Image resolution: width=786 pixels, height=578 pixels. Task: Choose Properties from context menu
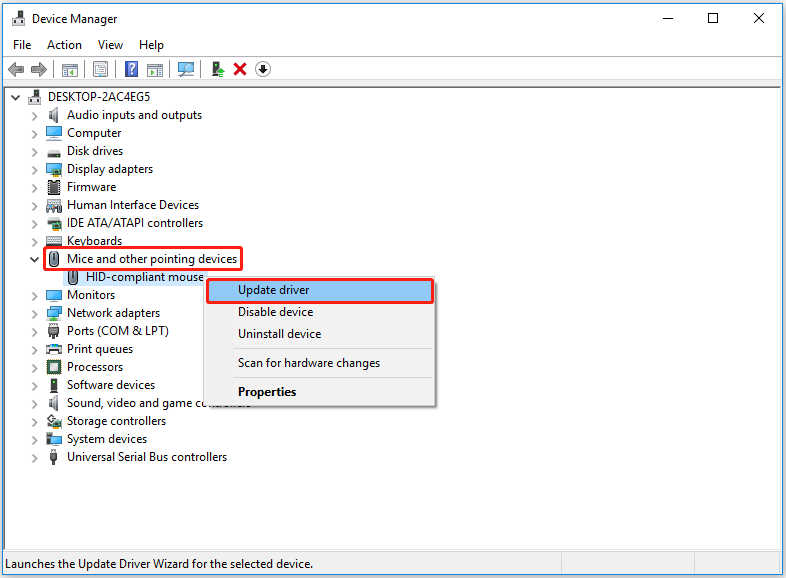tap(320, 392)
